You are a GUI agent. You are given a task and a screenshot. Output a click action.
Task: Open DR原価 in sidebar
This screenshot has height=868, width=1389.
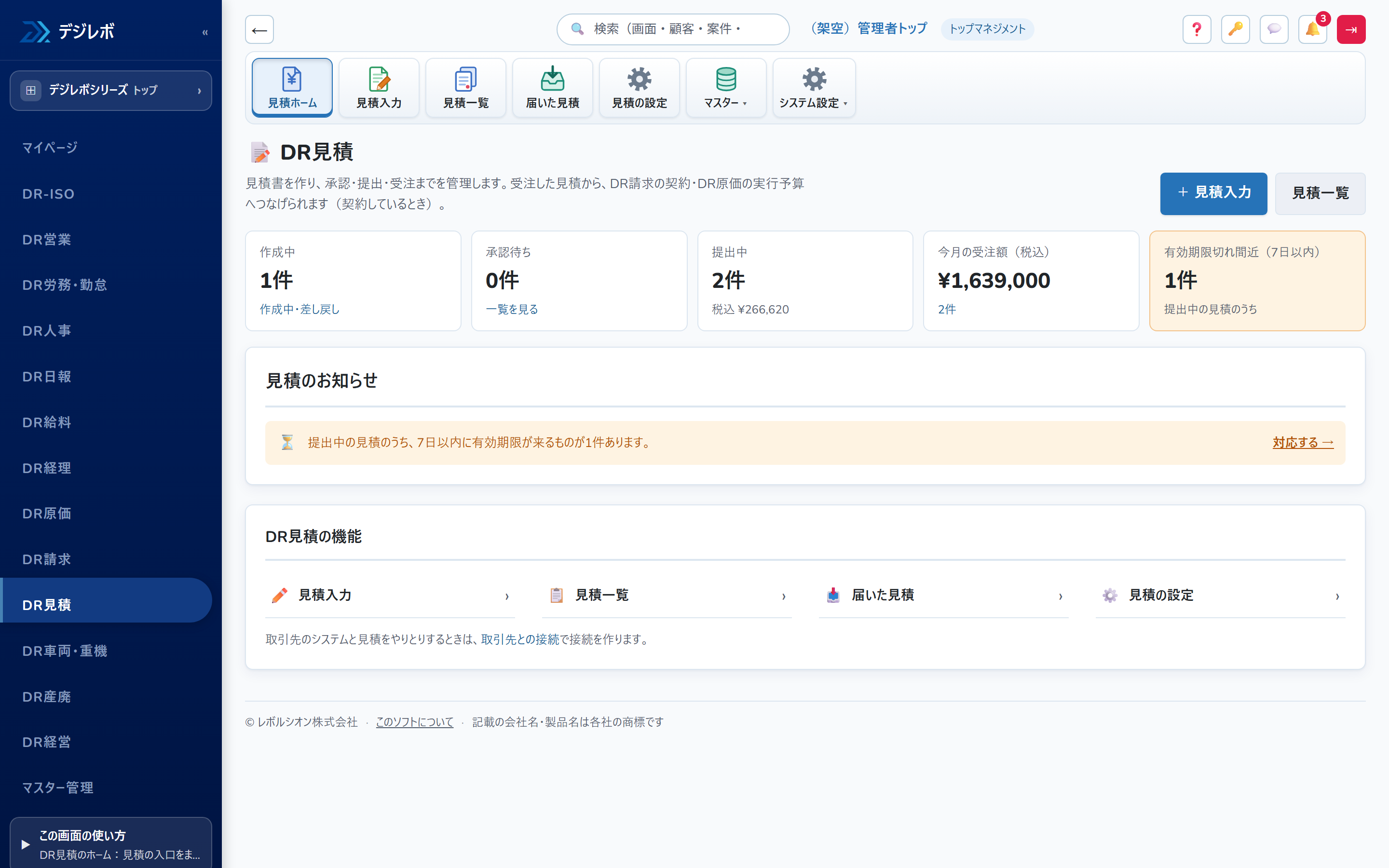pos(106,513)
